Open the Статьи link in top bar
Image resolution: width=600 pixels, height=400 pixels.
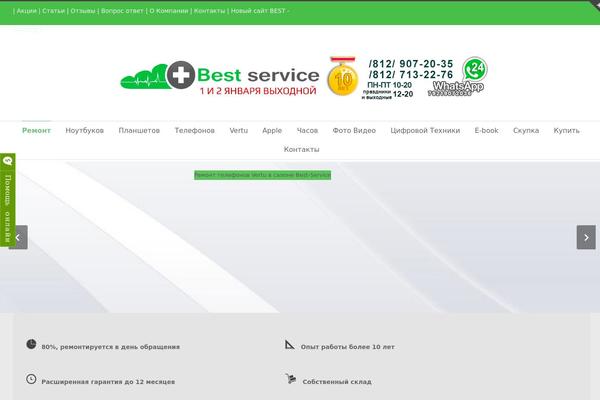click(x=53, y=11)
